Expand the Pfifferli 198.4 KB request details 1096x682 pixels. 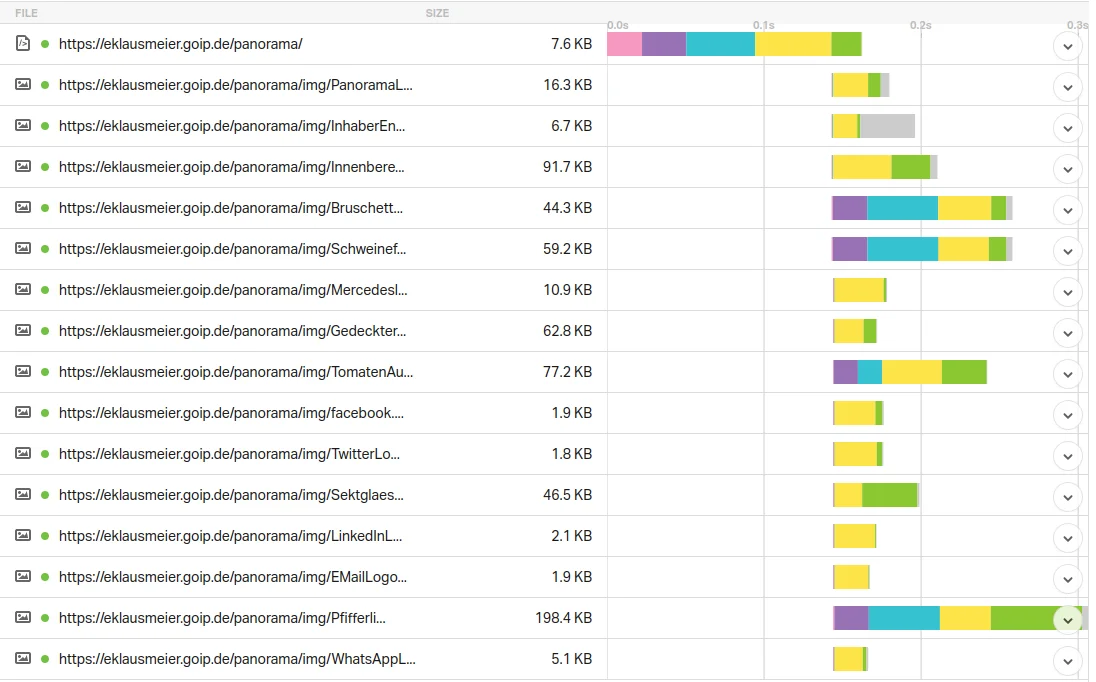pyautogui.click(x=1067, y=620)
